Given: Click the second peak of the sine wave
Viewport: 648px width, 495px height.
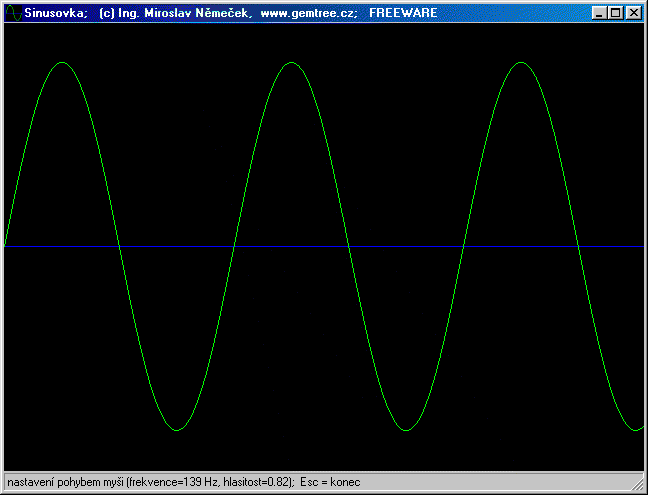Looking at the screenshot, I should [x=291, y=63].
